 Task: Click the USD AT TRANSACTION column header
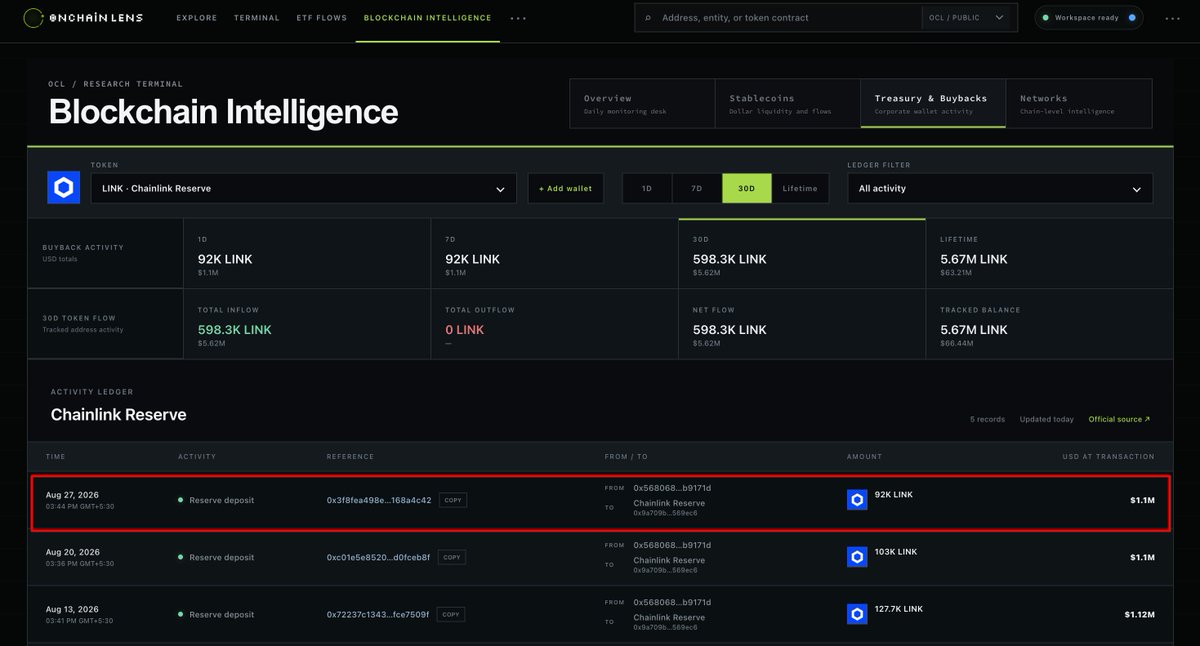point(1108,456)
